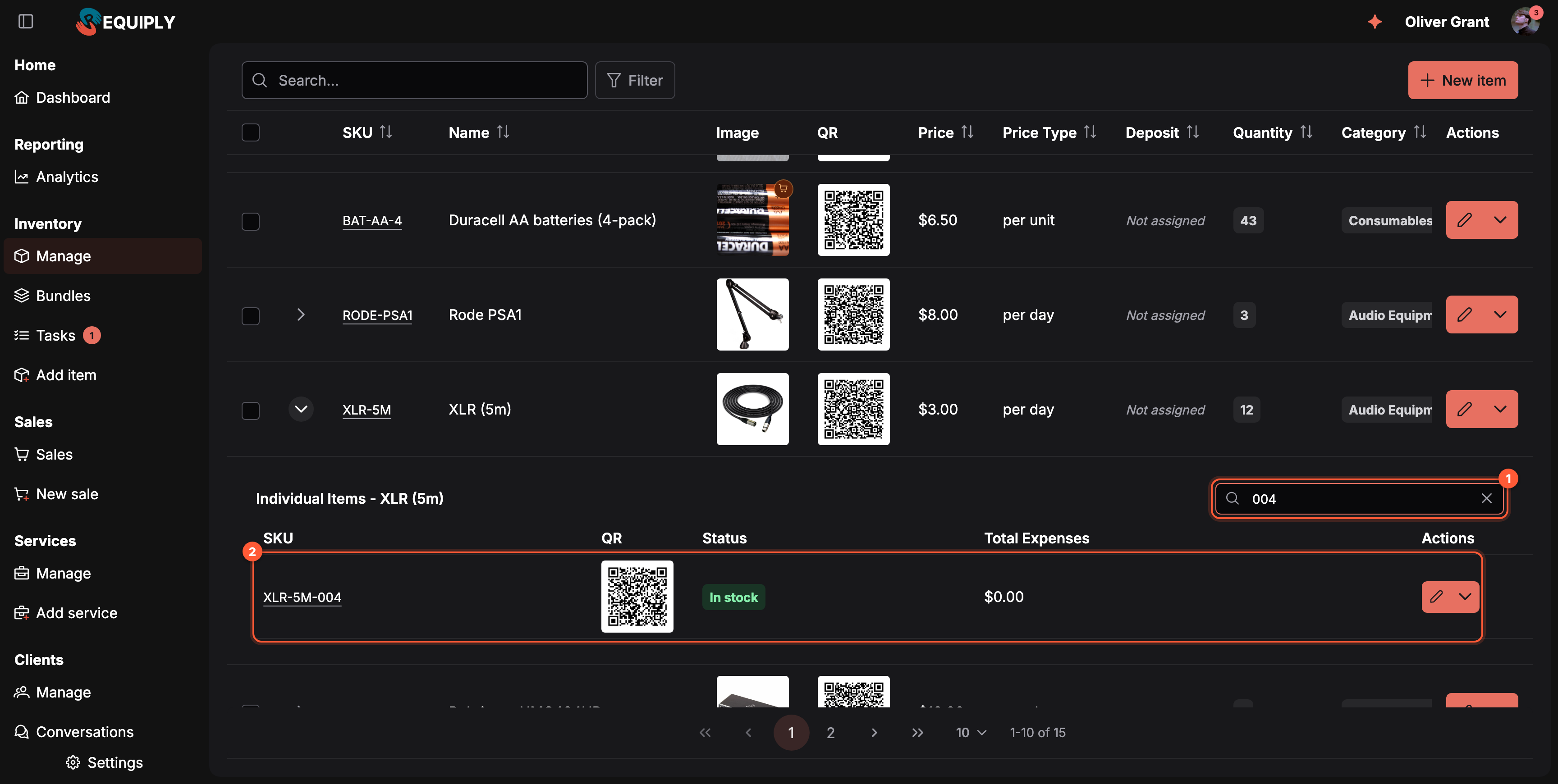Focus the main Search field

click(x=414, y=80)
